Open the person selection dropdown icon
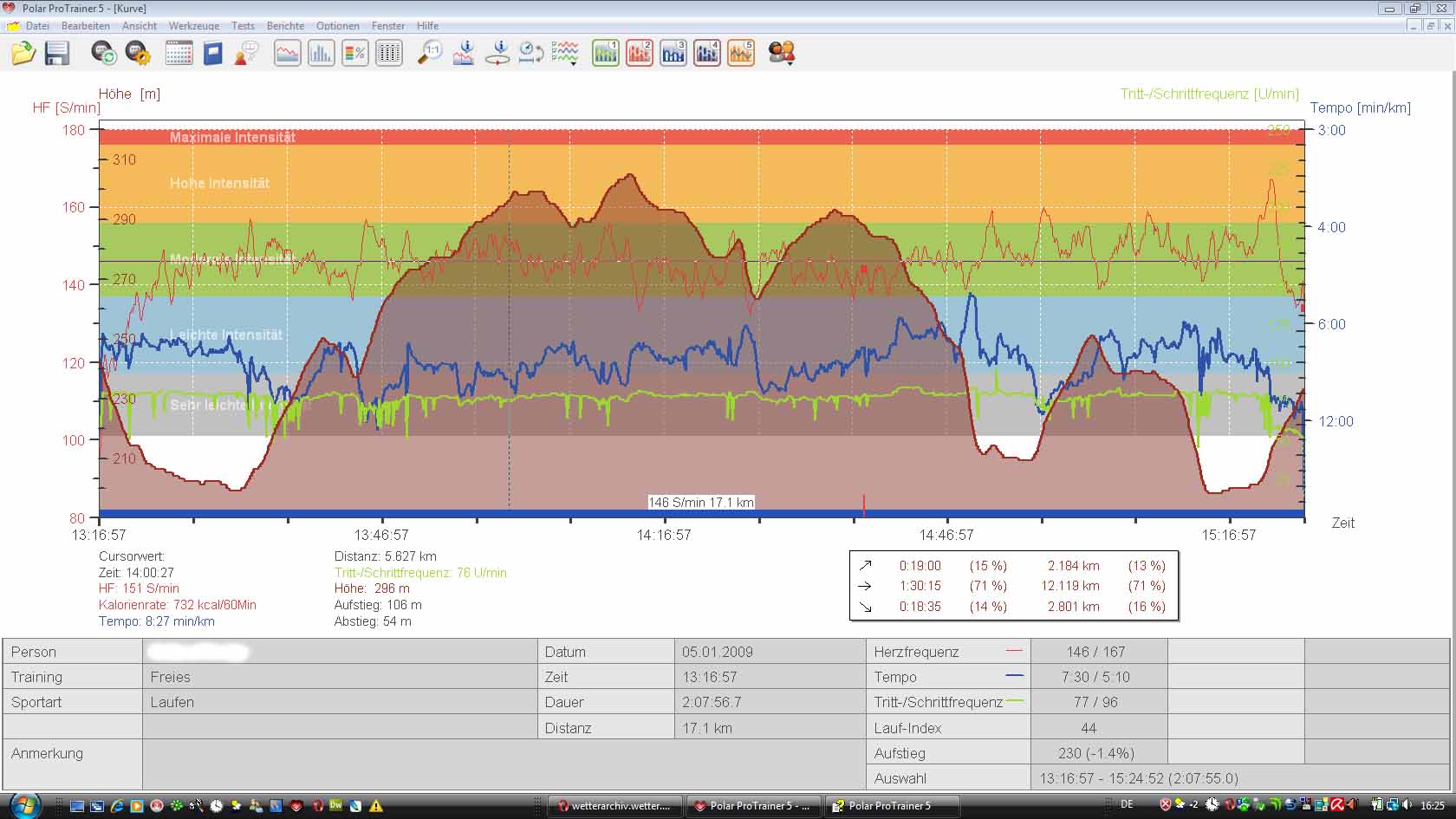The height and width of the screenshot is (819, 1456). [x=782, y=53]
